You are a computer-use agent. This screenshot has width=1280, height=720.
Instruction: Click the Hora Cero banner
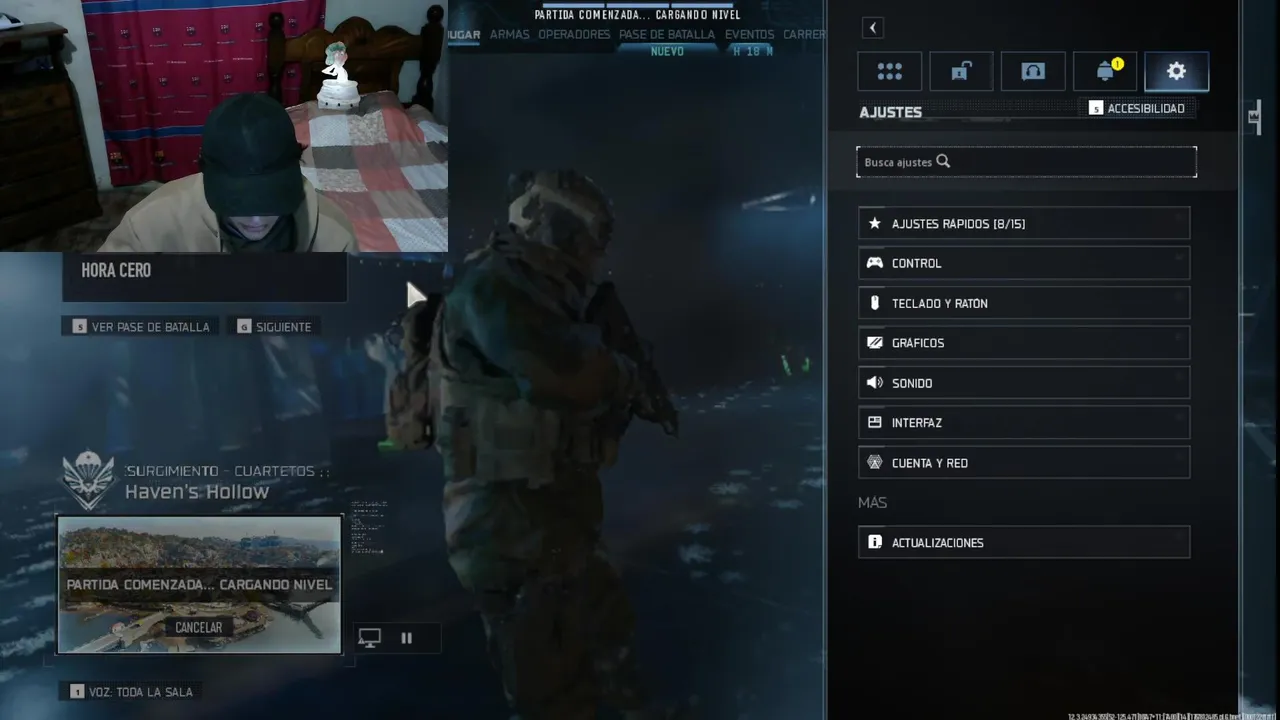pos(205,277)
